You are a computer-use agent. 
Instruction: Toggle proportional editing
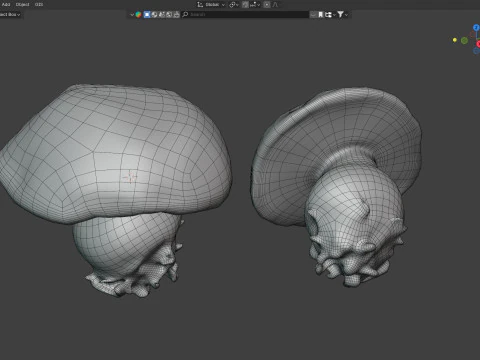click(267, 5)
